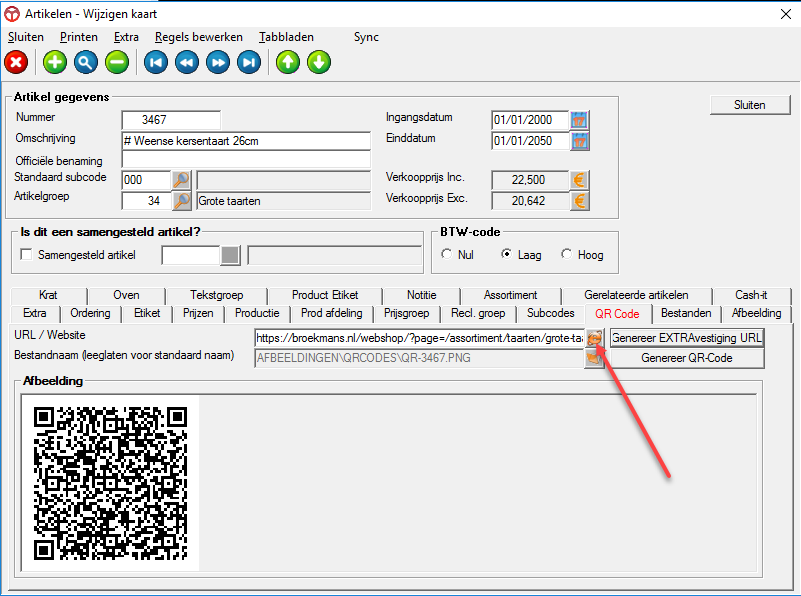
Task: Click the Nummer field containing 3467
Action: point(171,120)
